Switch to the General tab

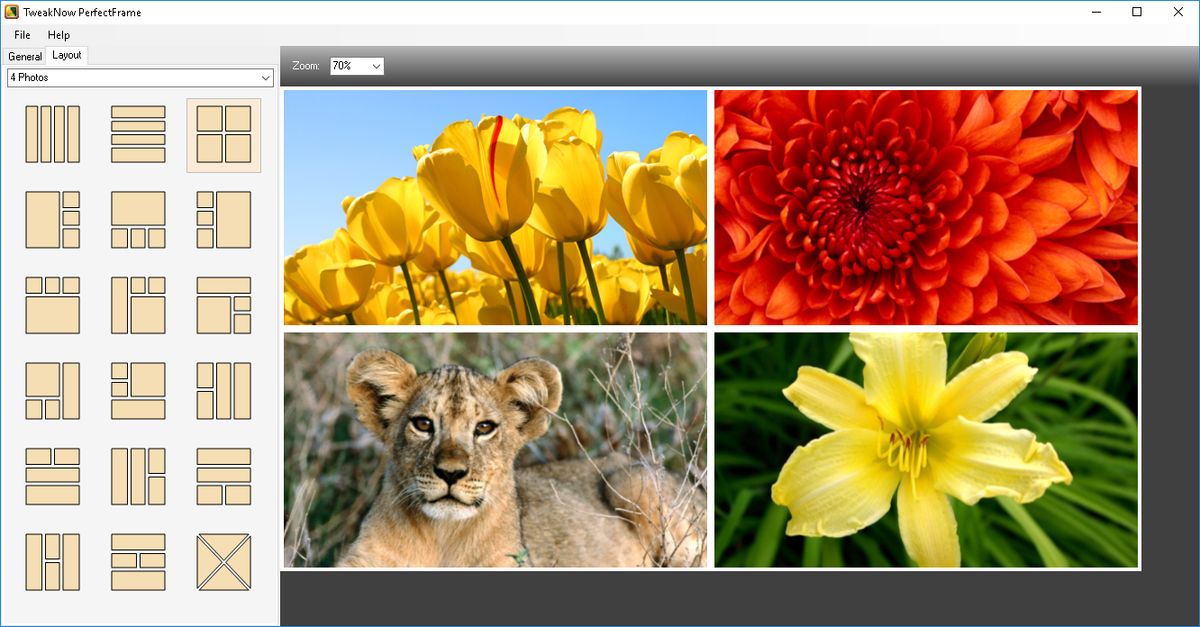[x=24, y=57]
